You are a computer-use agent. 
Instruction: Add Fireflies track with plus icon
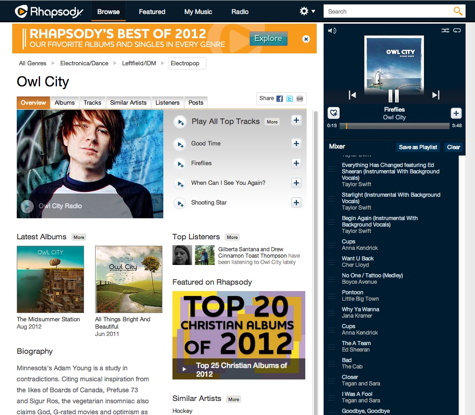[296, 163]
